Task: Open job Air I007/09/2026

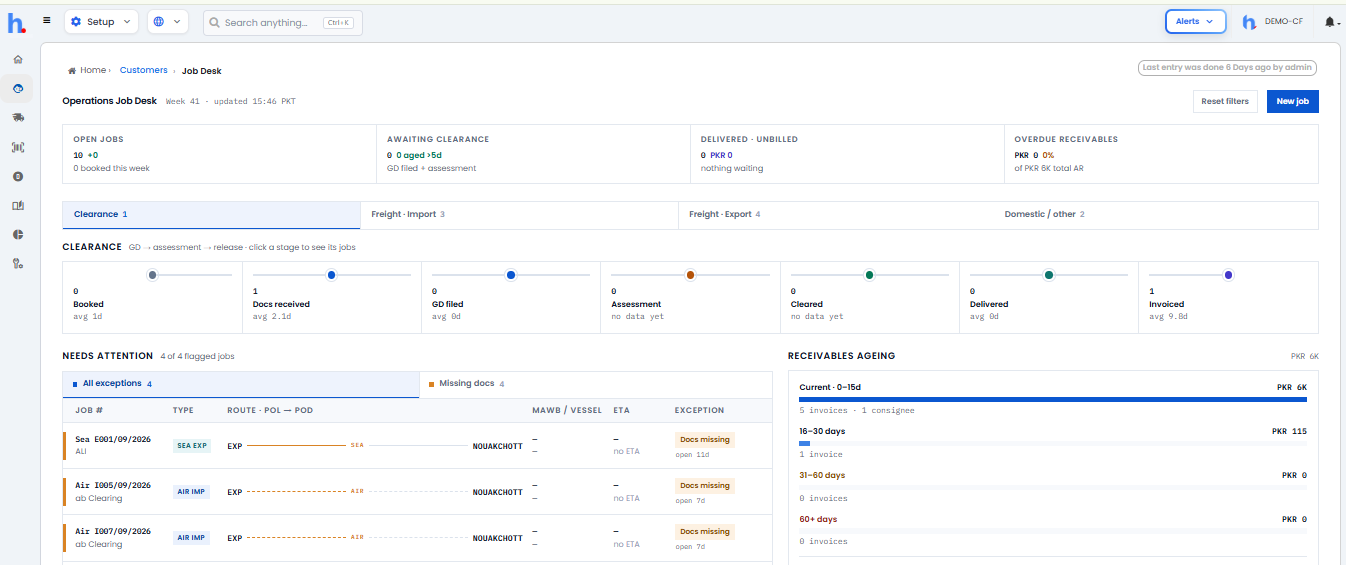Action: pos(113,531)
